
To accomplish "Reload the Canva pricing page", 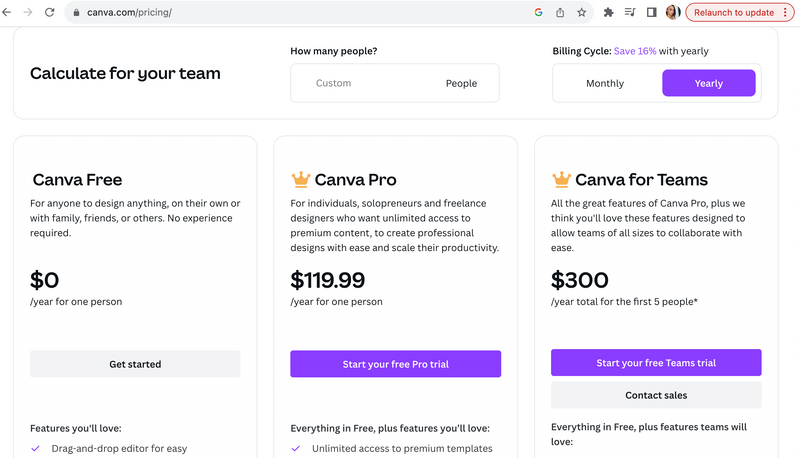I will [x=49, y=12].
